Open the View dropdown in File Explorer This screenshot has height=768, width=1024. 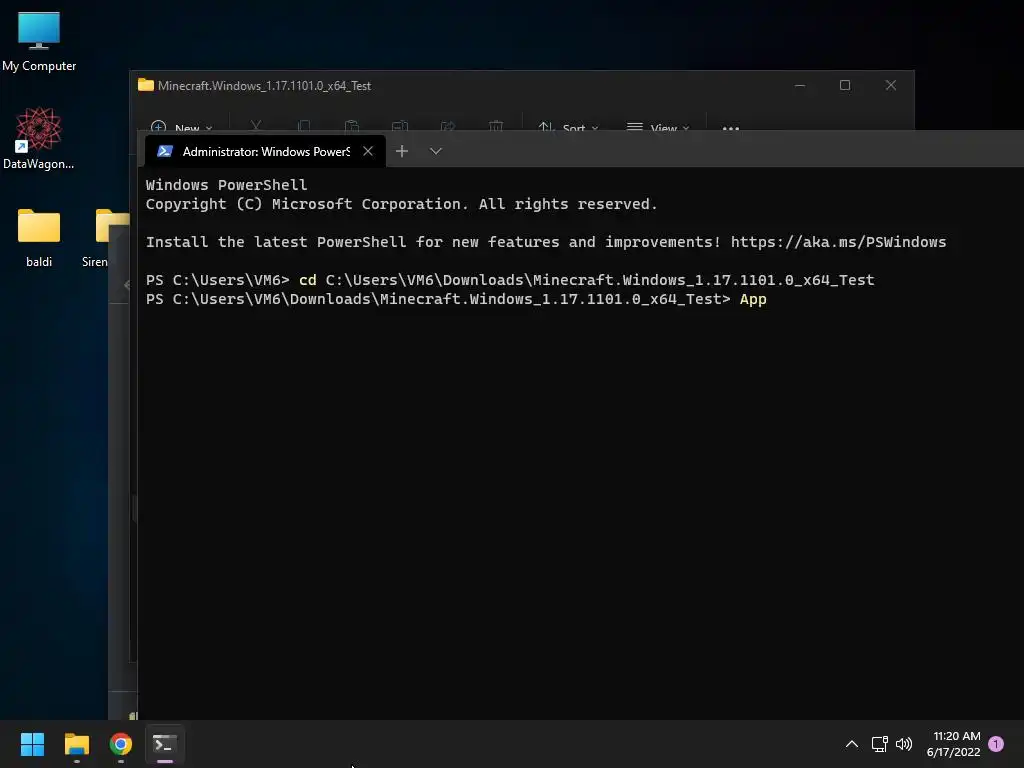(658, 127)
